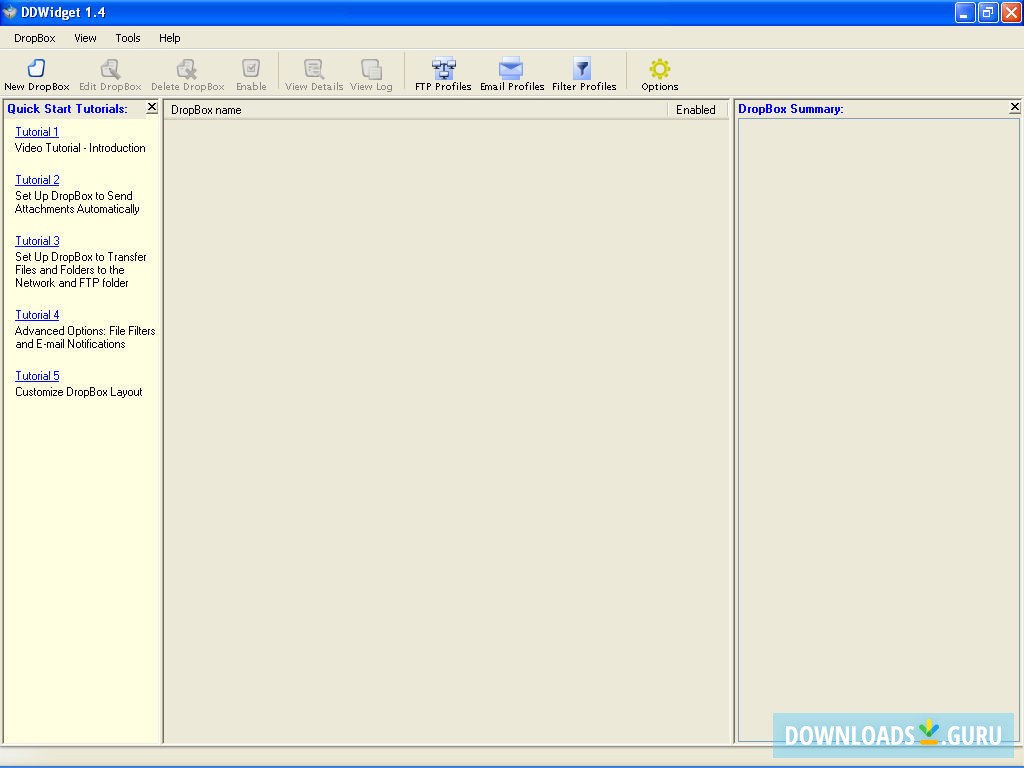Open the FTP Profiles manager

coord(441,72)
